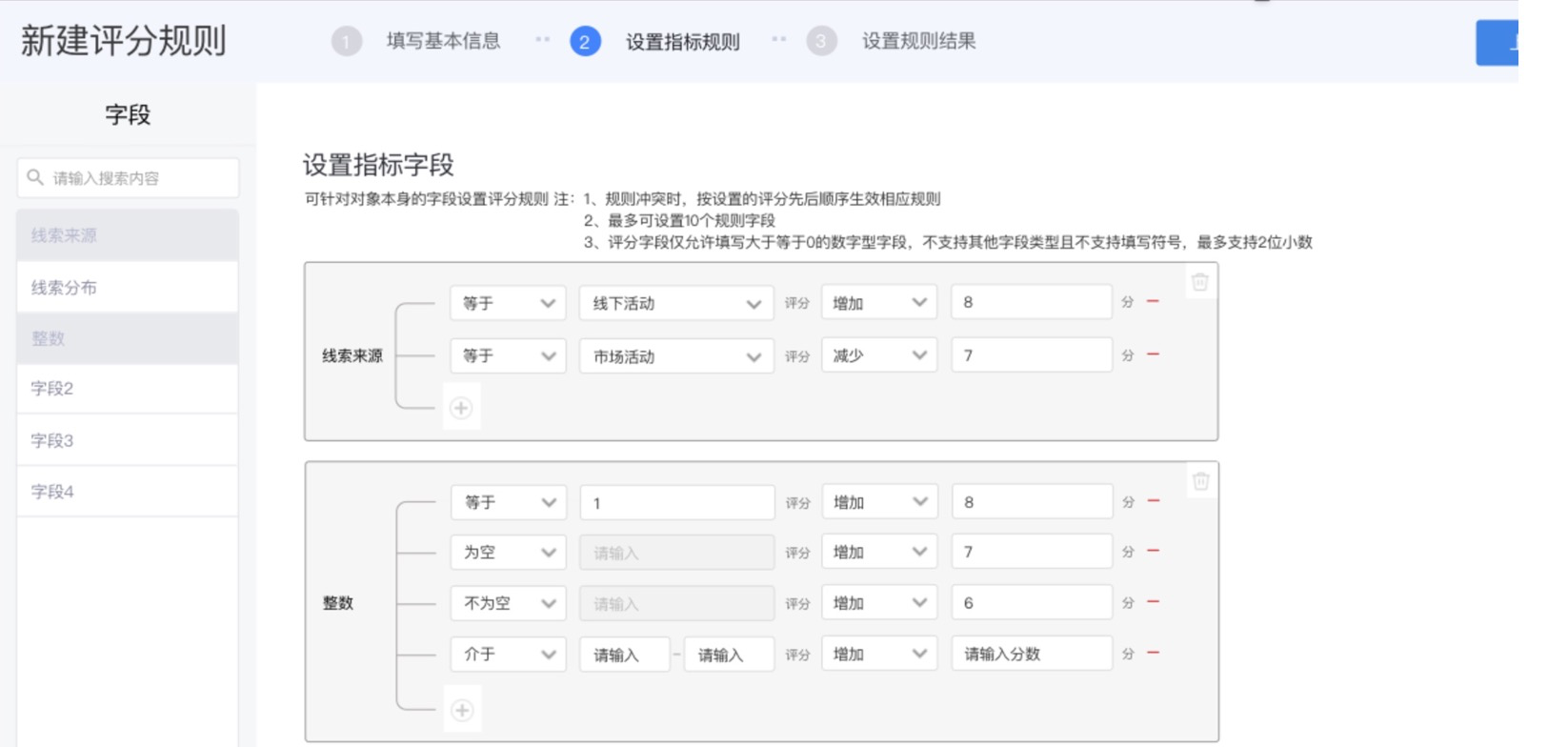Image resolution: width=1568 pixels, height=747 pixels.
Task: Remove the 线下活动 condition row with minus icon
Action: (x=1153, y=302)
